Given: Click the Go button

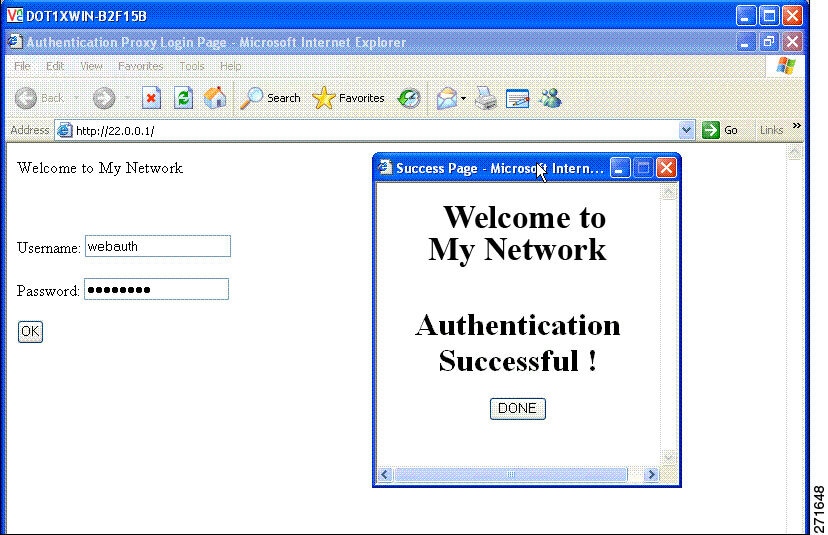Looking at the screenshot, I should pos(720,130).
